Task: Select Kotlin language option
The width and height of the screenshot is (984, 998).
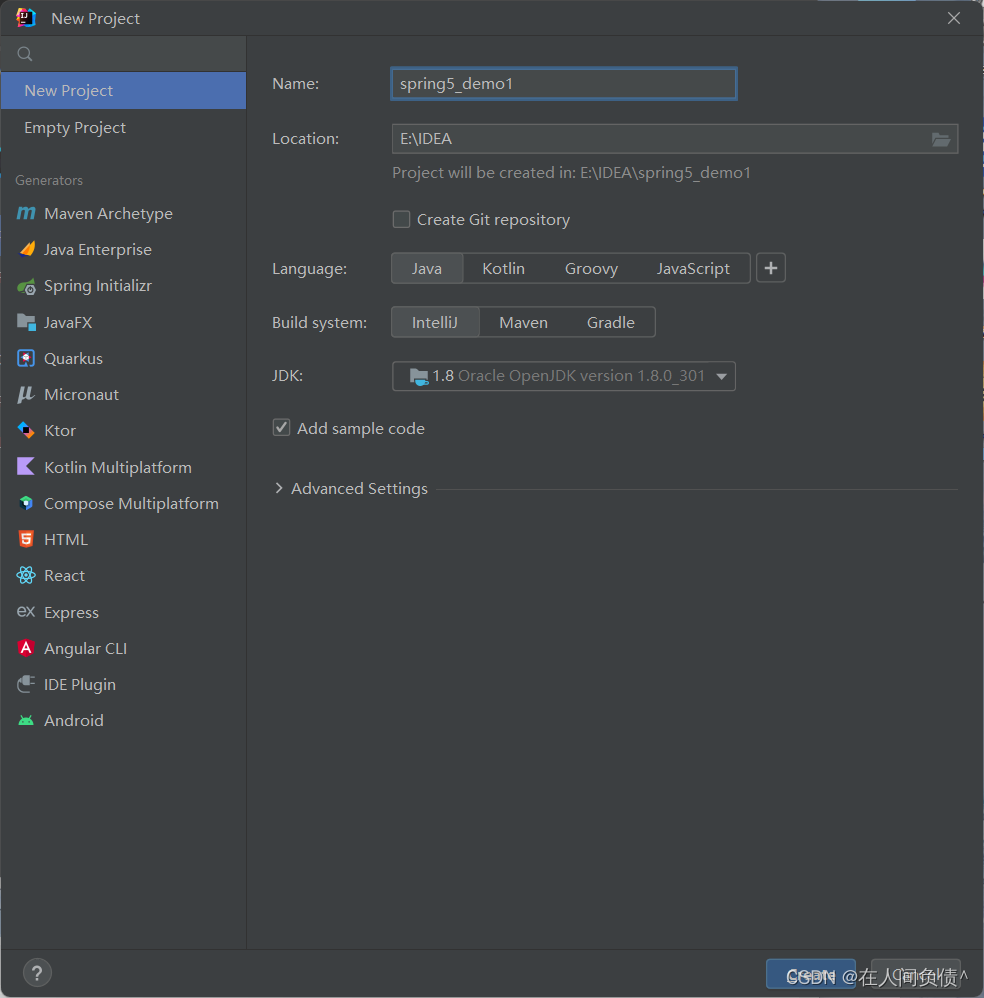Action: (x=503, y=269)
